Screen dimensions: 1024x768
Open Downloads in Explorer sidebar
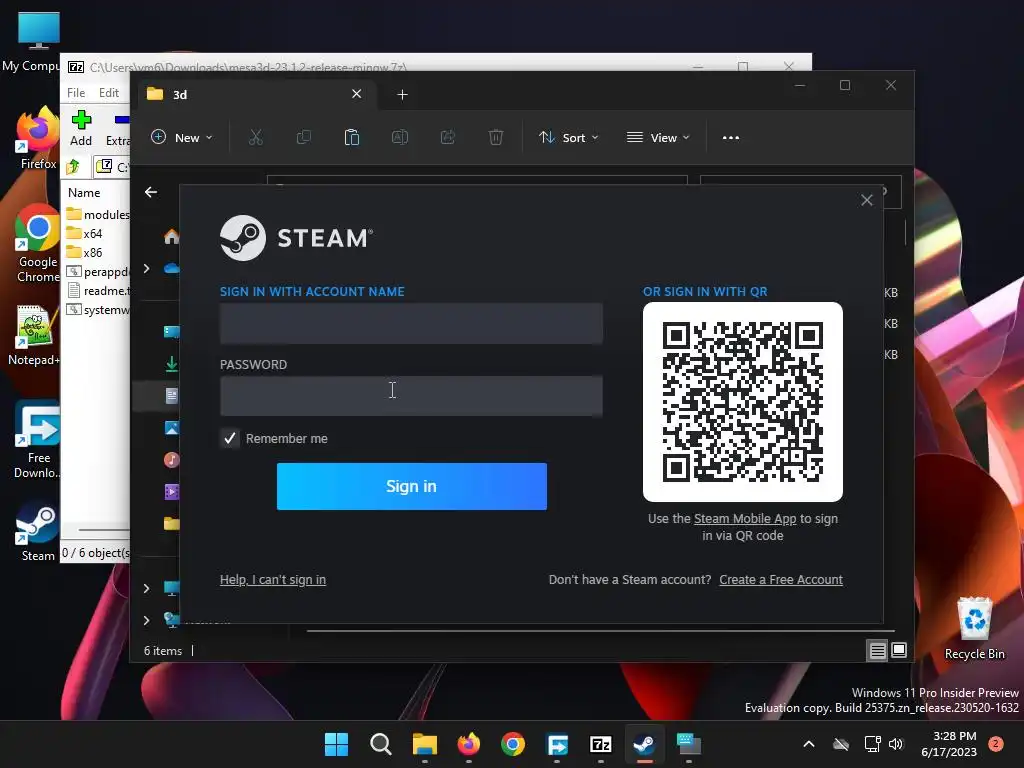coord(172,364)
